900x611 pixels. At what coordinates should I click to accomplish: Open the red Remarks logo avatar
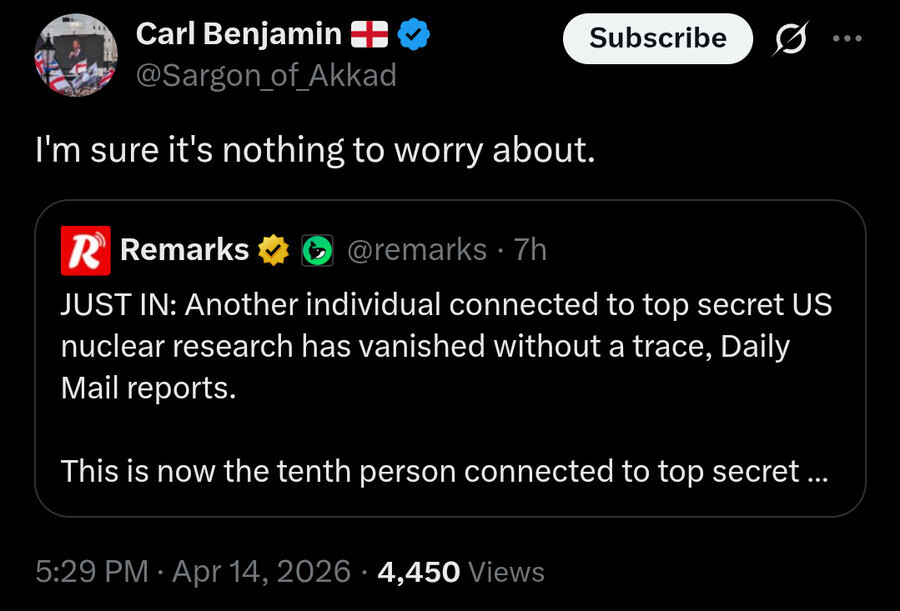tap(86, 250)
